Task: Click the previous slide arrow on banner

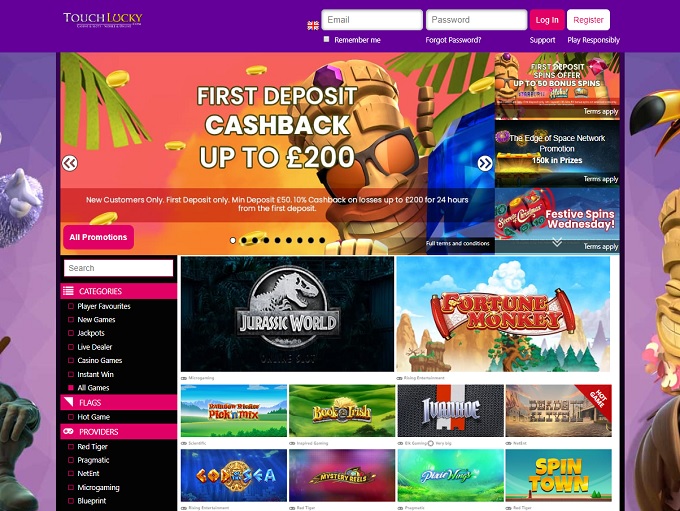Action: pyautogui.click(x=69, y=164)
